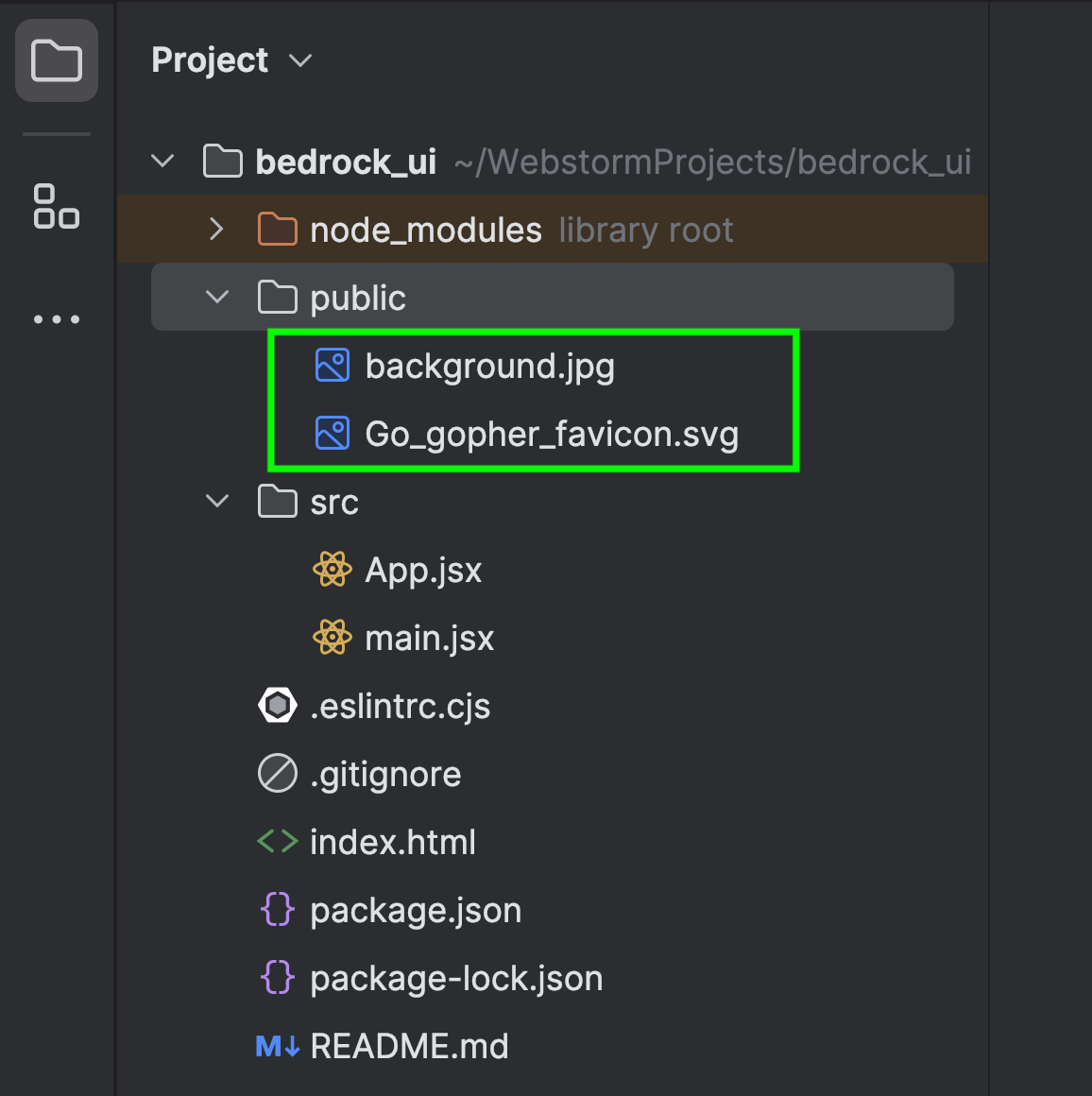Open the Structure tool window icon

point(57,206)
